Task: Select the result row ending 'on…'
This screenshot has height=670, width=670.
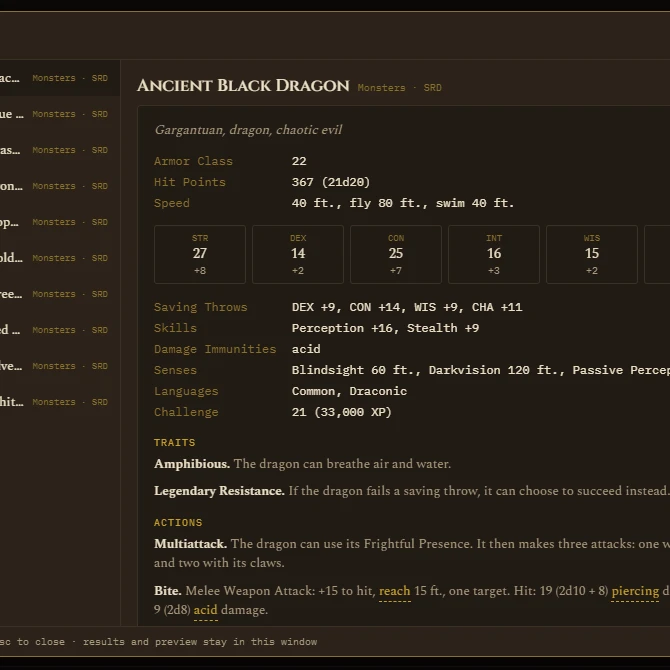Action: click(x=60, y=186)
